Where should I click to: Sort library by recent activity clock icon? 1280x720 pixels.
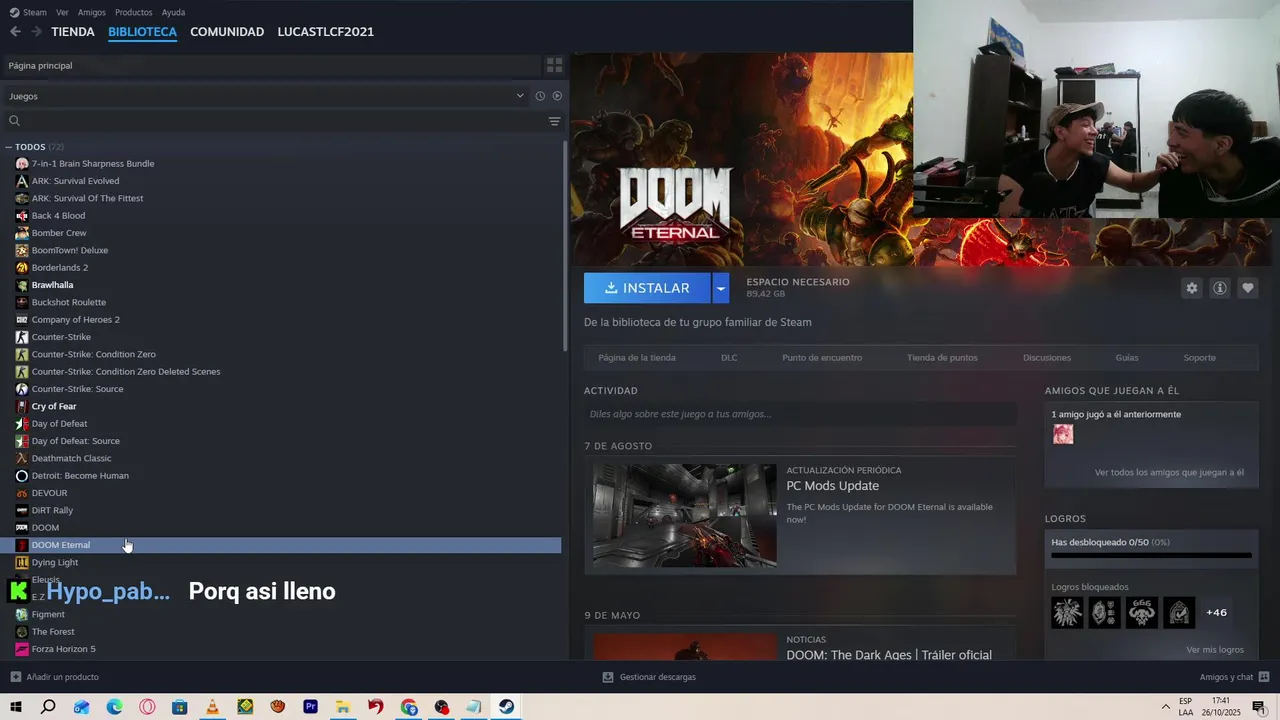540,96
